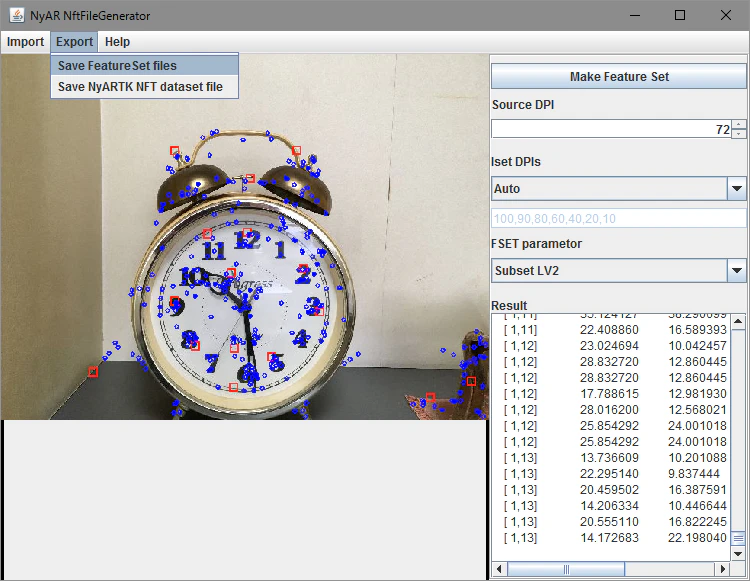
Task: Select result value 10.446644
Action: click(x=697, y=506)
